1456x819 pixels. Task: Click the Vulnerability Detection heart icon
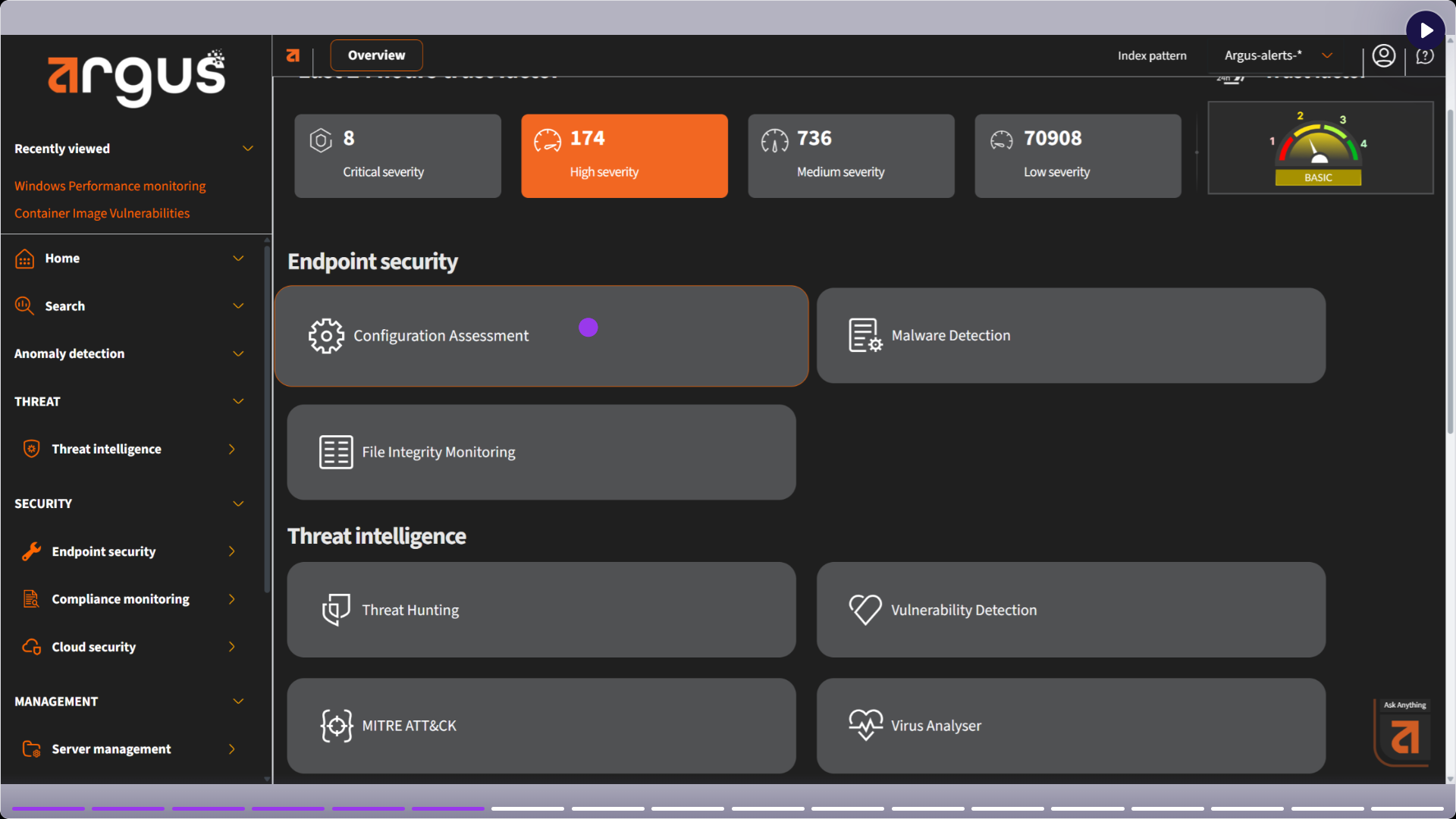[x=865, y=610]
